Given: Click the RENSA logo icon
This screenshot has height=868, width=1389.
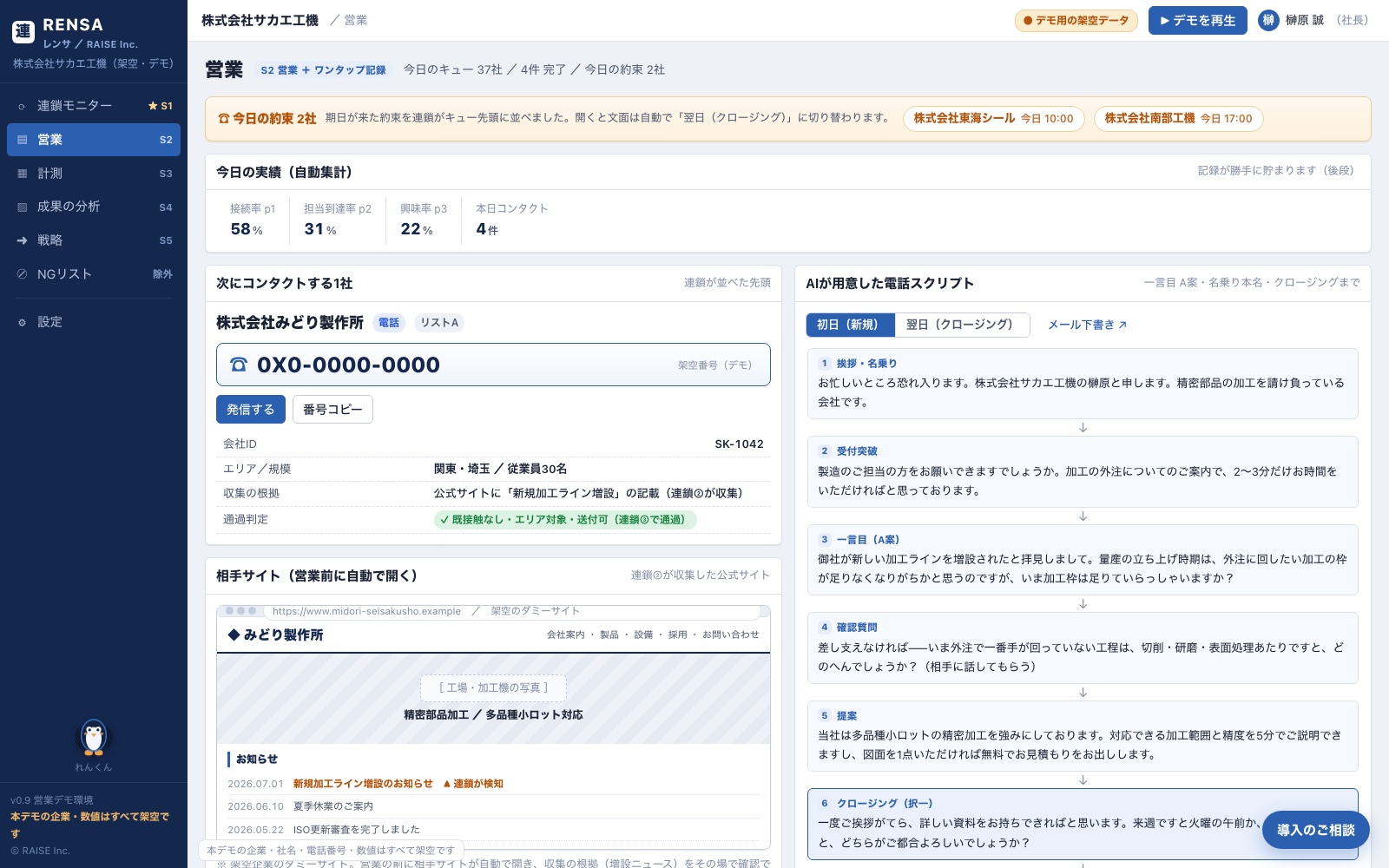Looking at the screenshot, I should [23, 32].
